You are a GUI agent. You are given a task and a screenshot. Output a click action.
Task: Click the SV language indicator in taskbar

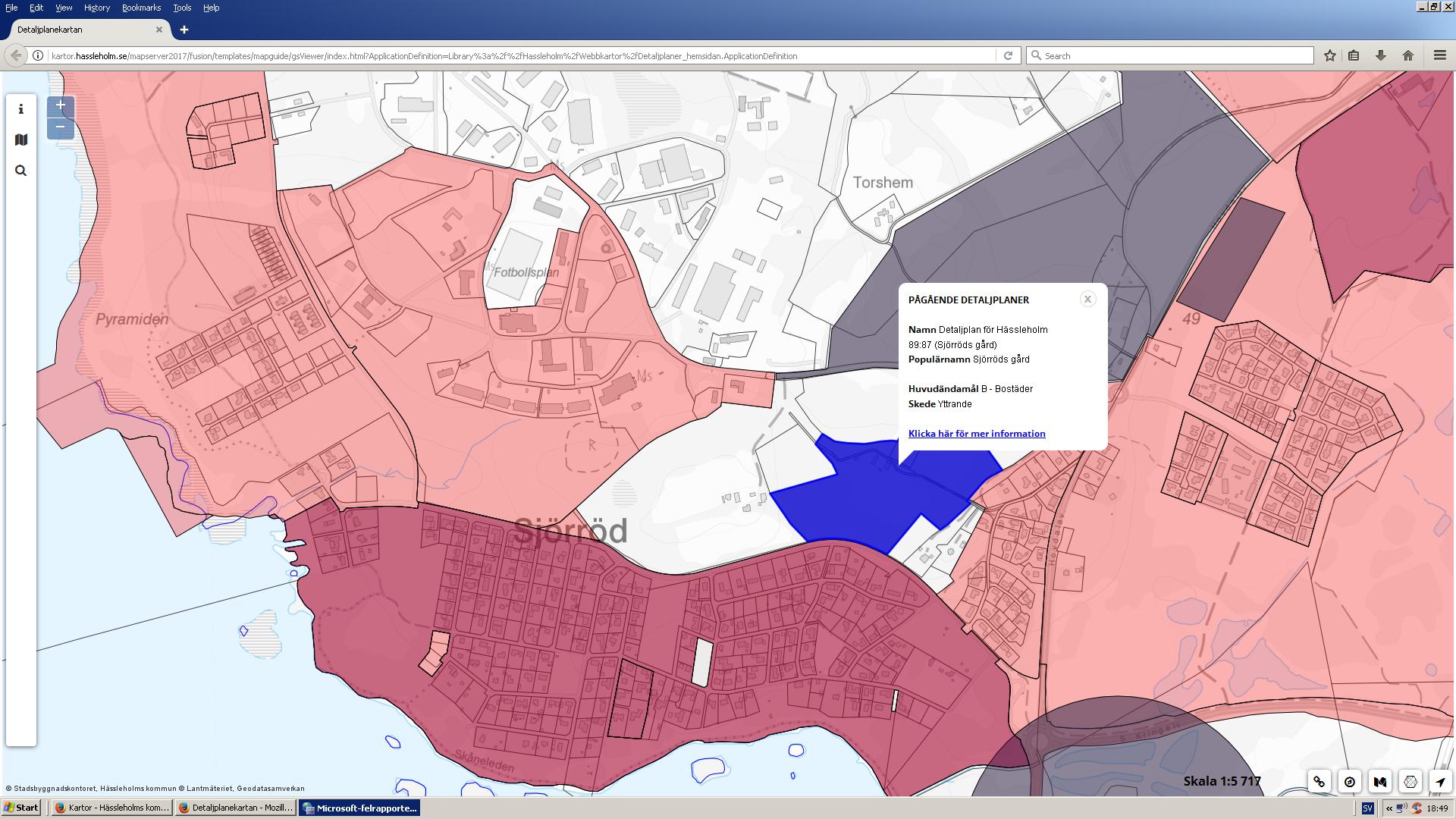click(x=1367, y=808)
